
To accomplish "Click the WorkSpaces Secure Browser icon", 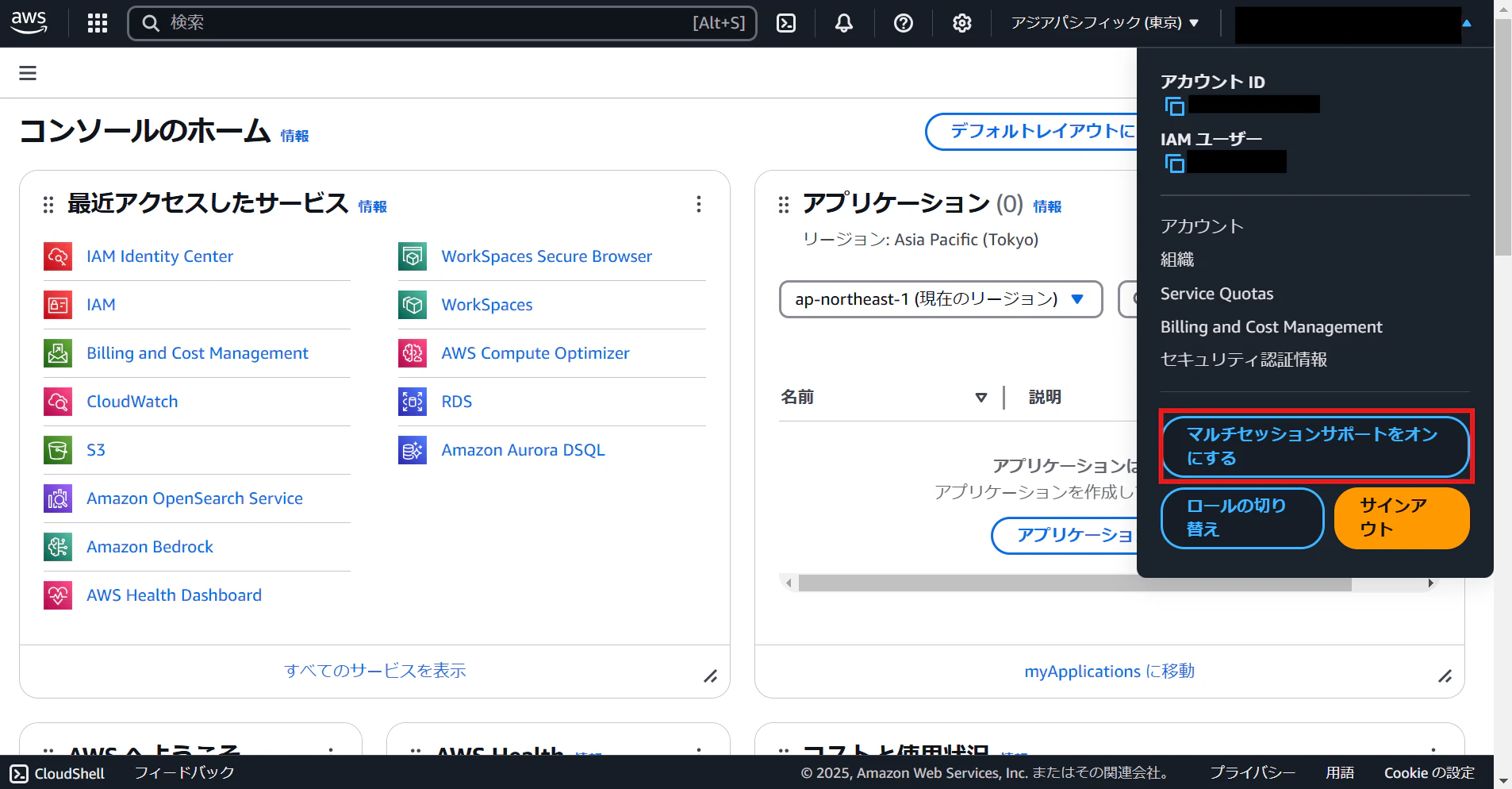I will click(413, 256).
